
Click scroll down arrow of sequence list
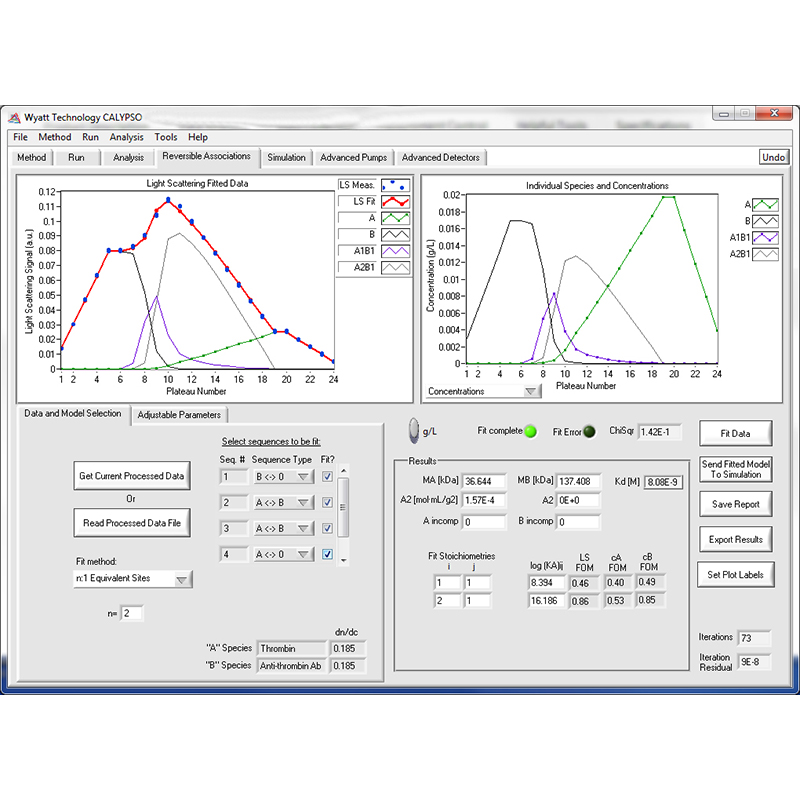coord(344,560)
